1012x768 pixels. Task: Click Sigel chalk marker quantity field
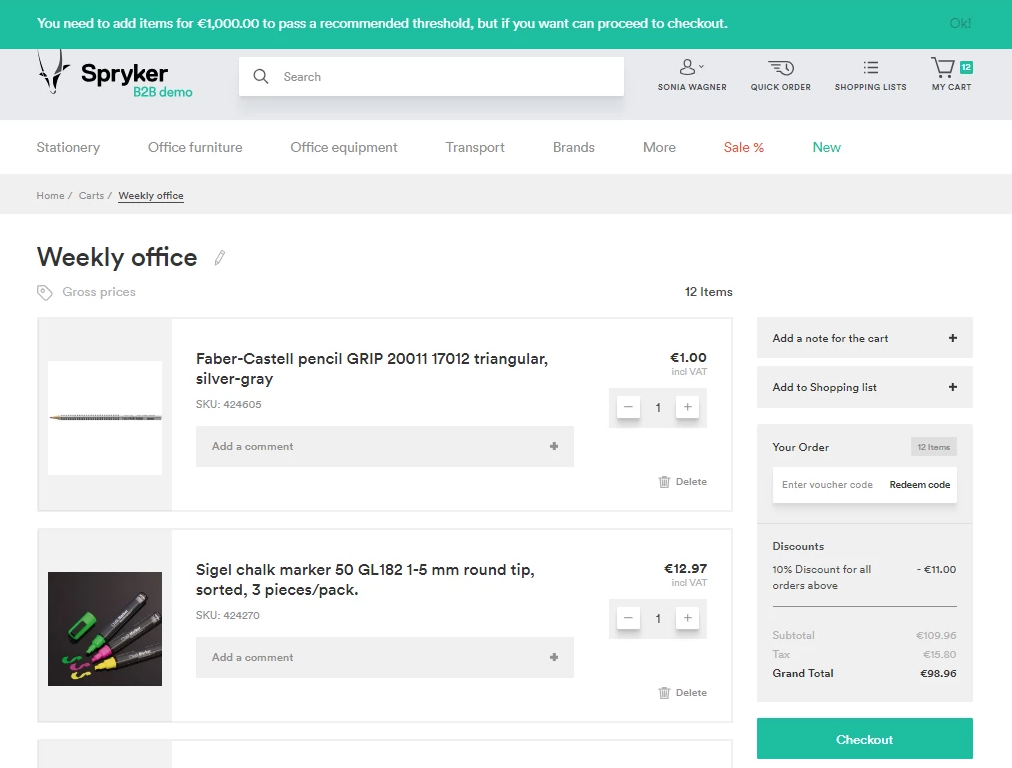(658, 618)
